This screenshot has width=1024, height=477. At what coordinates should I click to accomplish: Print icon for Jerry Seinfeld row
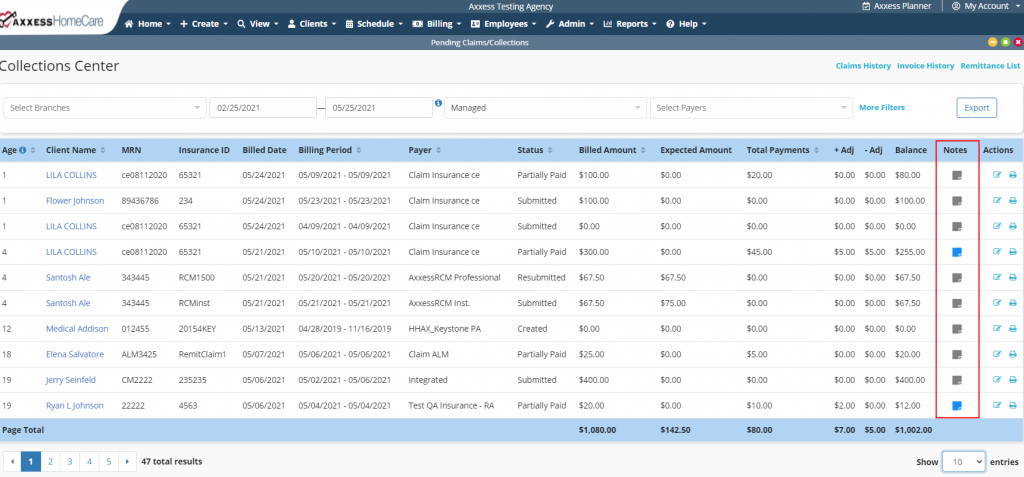[x=1013, y=380]
